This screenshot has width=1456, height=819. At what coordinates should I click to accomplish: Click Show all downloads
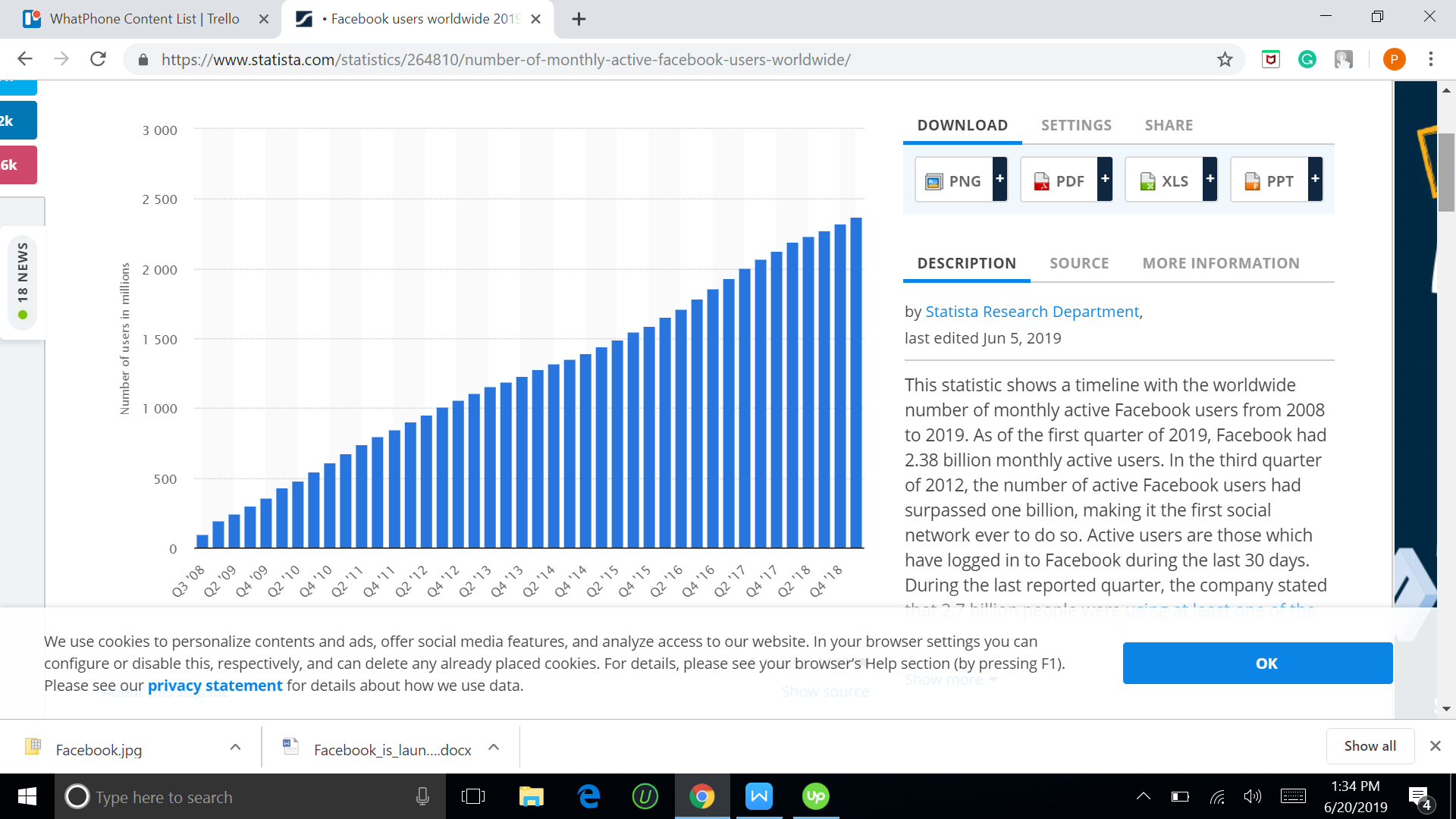coord(1370,746)
